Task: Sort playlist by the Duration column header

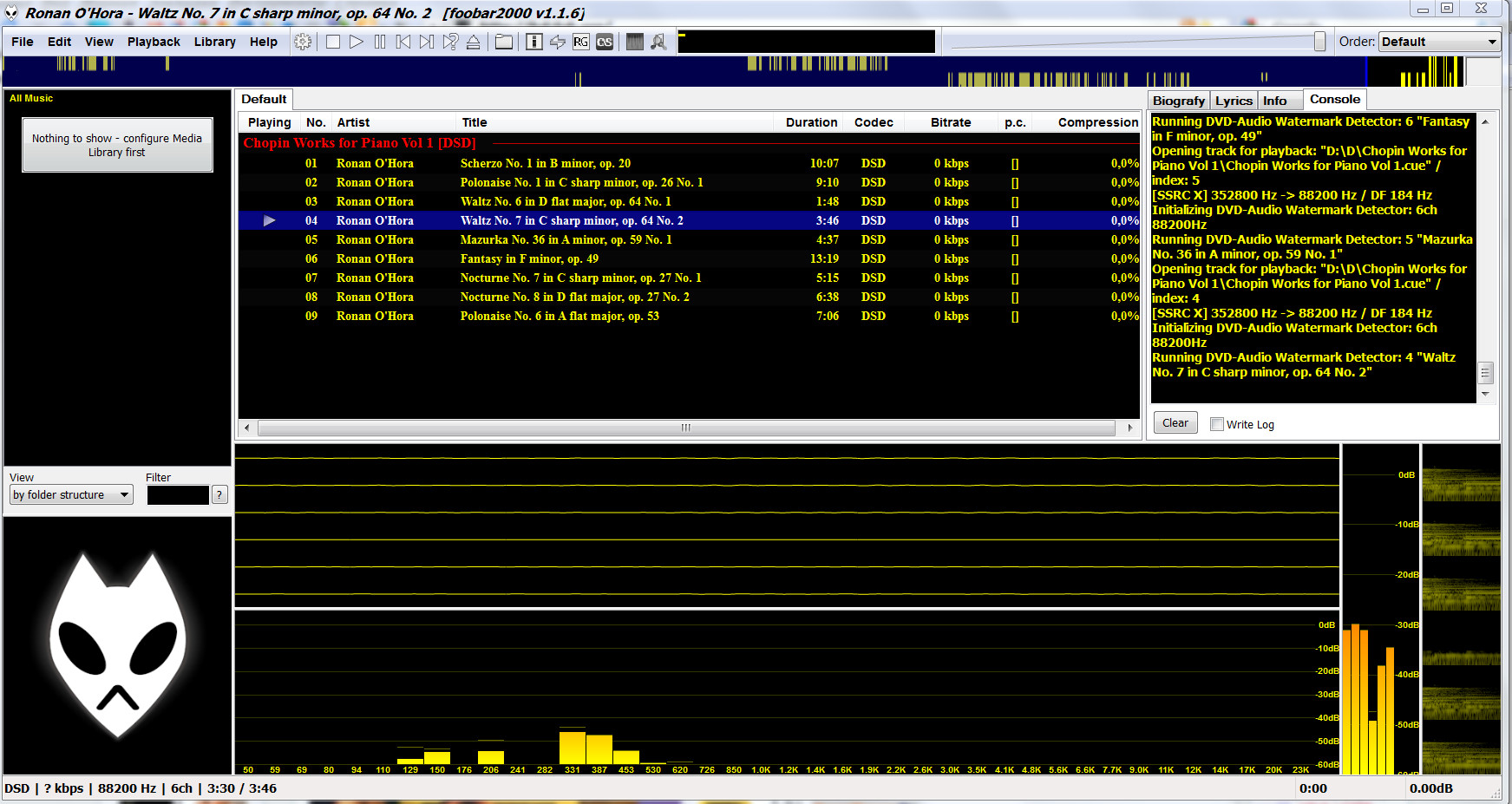Action: [811, 122]
